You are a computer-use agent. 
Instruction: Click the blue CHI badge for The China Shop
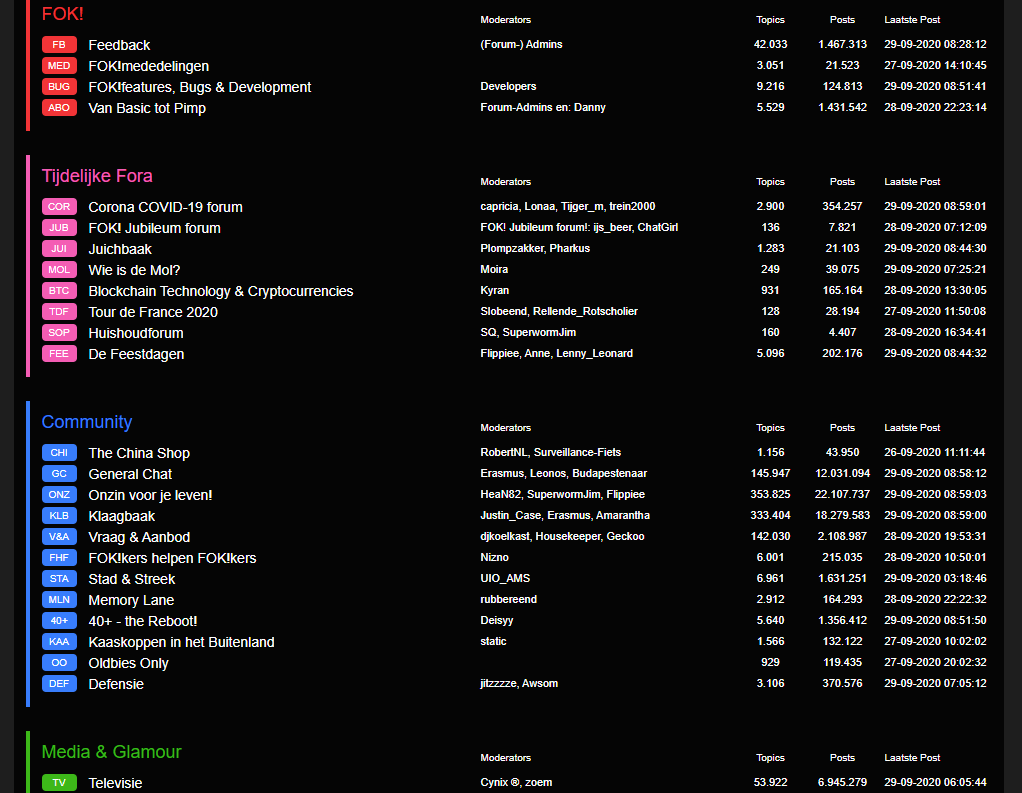tap(59, 452)
